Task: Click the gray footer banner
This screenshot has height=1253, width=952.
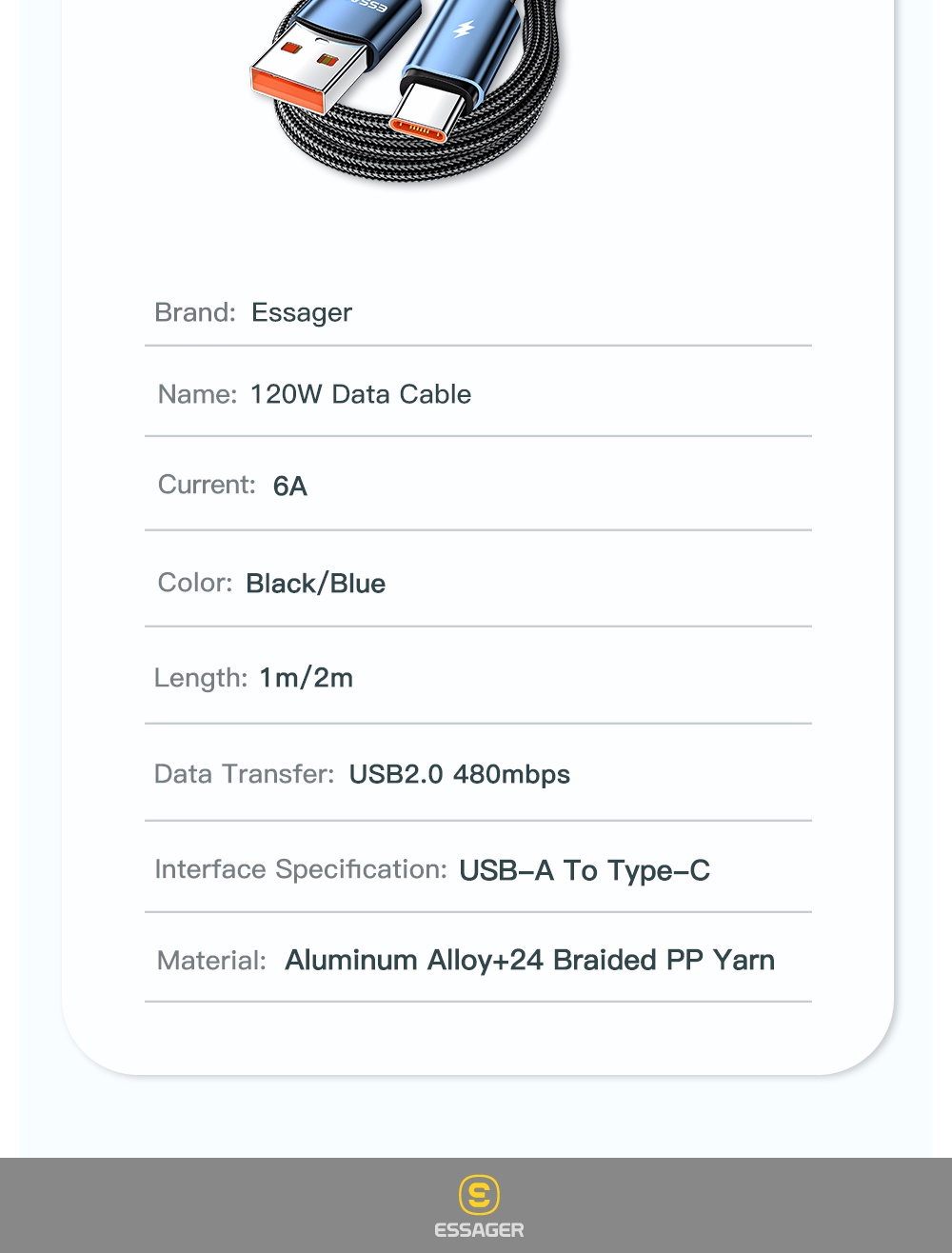Action: tap(476, 1205)
